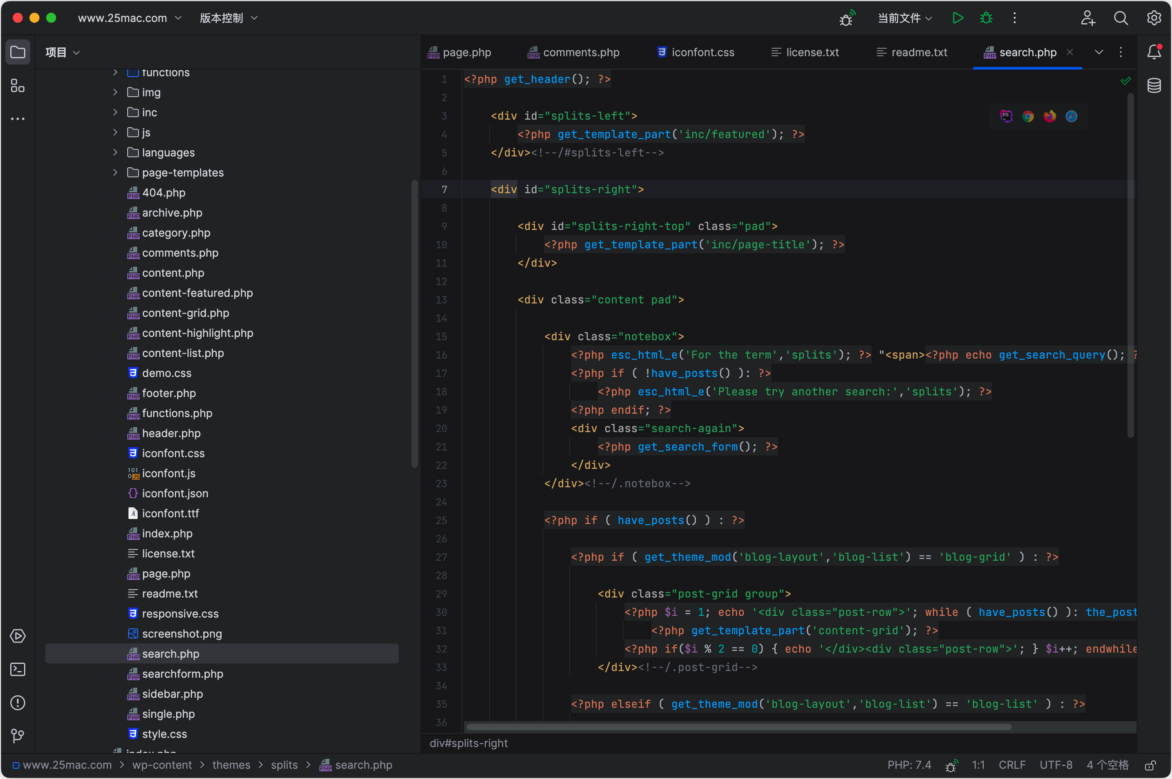Viewport: 1172px width, 779px height.
Task: Open the Problems tool window icon
Action: point(18,703)
